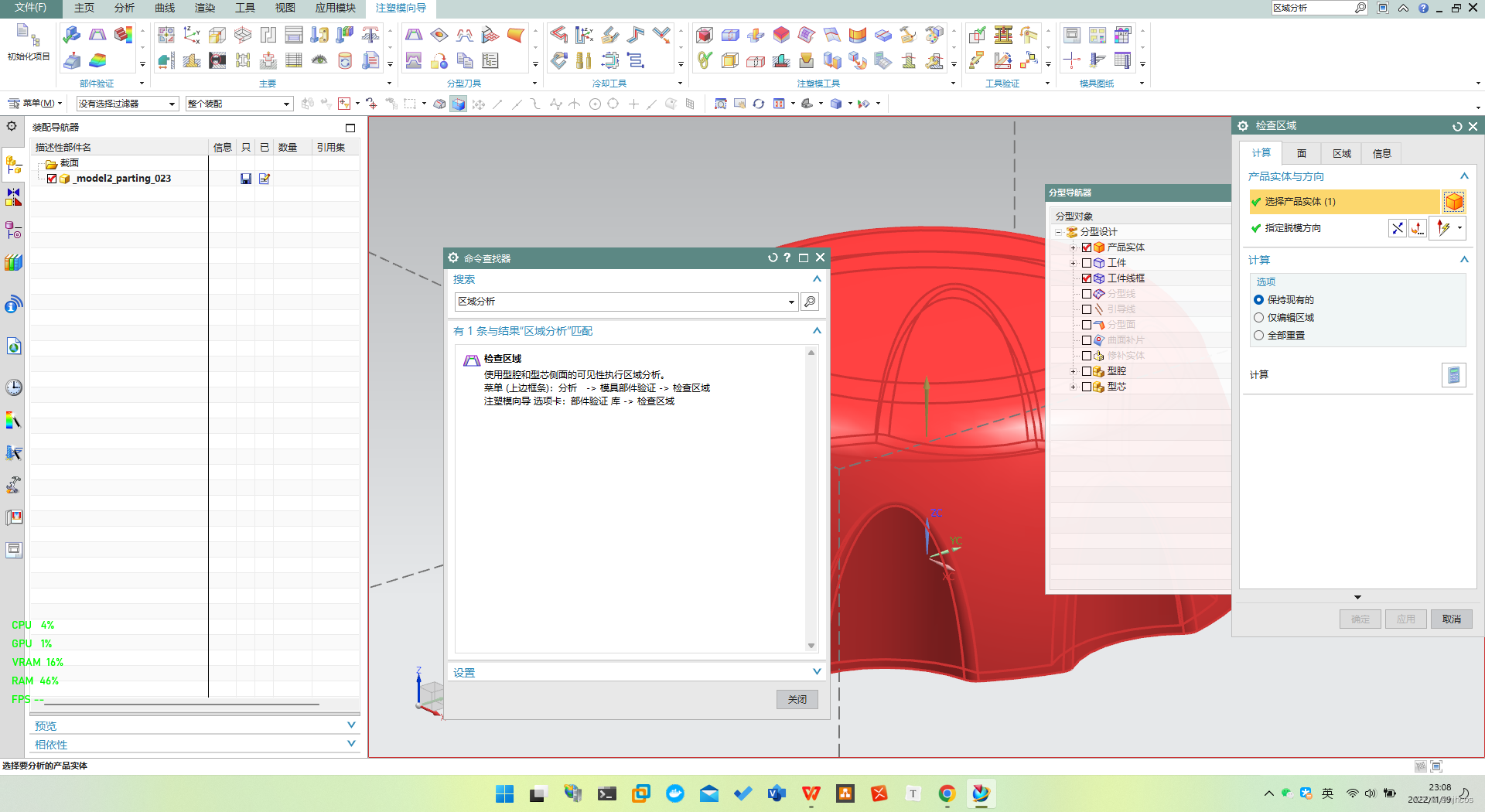Open the parting navigator icon in 分型刀具

(490, 60)
